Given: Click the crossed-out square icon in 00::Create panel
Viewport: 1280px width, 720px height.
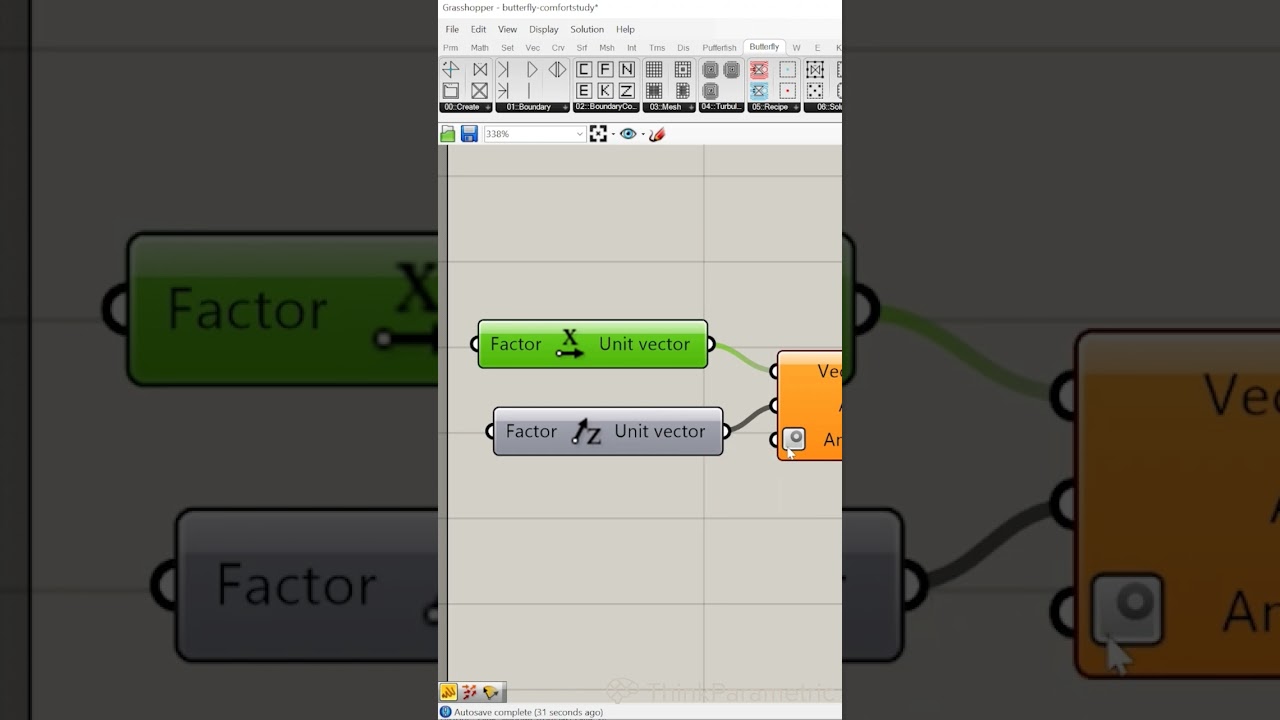Looking at the screenshot, I should [480, 91].
